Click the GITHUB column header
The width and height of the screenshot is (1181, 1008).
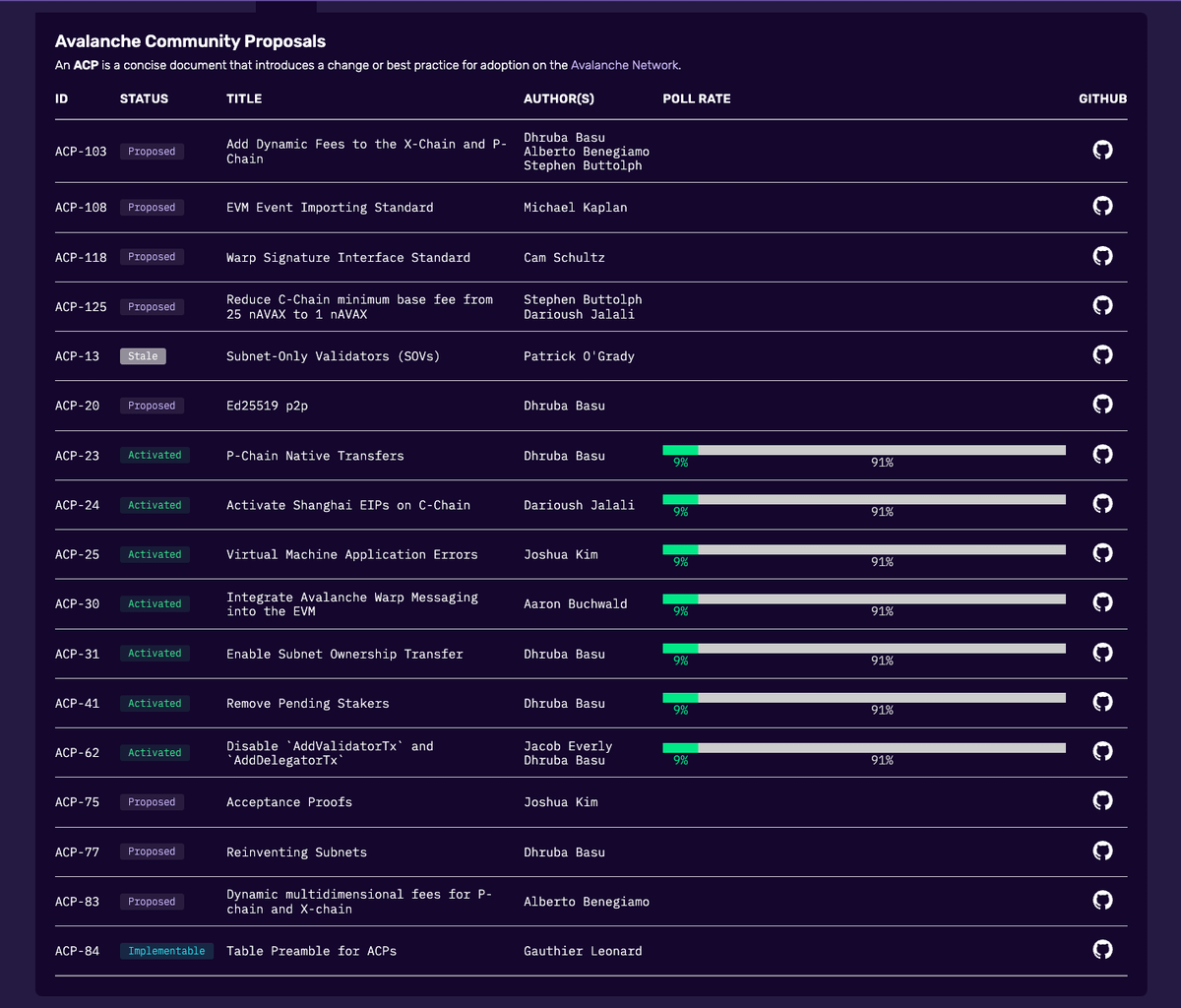(1103, 98)
